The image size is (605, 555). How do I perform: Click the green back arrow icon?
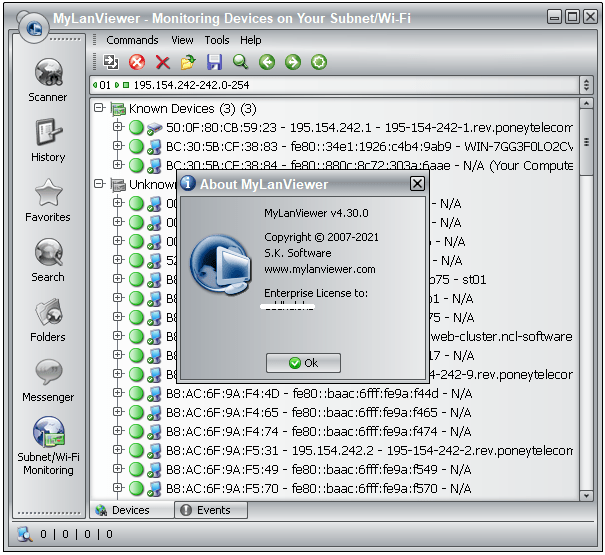[x=267, y=62]
